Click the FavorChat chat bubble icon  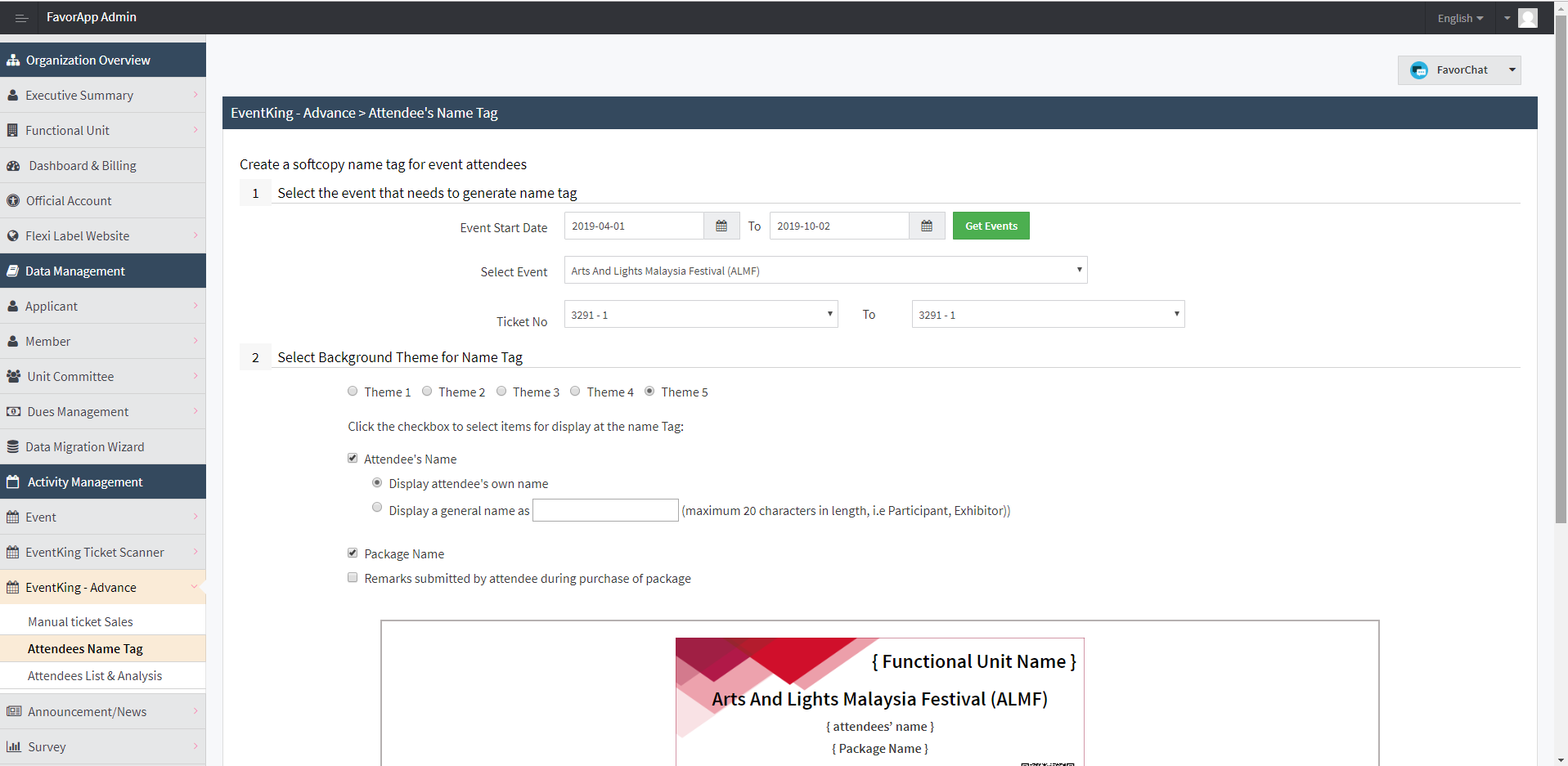click(x=1419, y=70)
